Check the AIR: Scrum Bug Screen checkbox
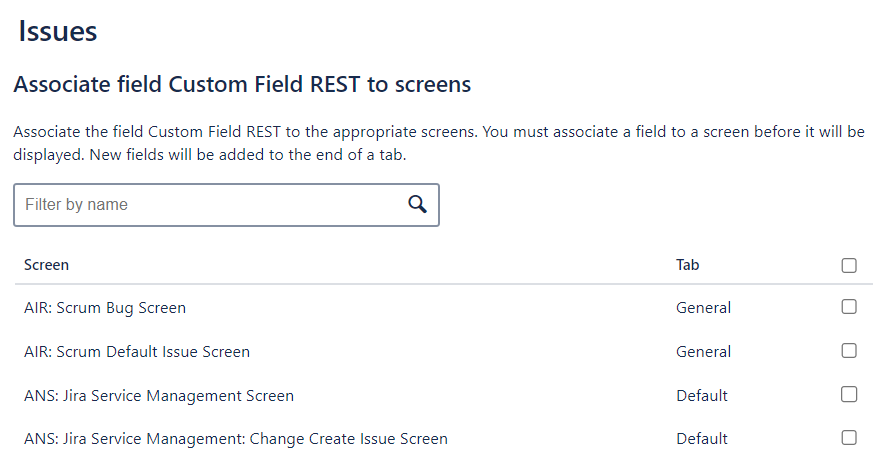Image resolution: width=888 pixels, height=456 pixels. pos(849,307)
